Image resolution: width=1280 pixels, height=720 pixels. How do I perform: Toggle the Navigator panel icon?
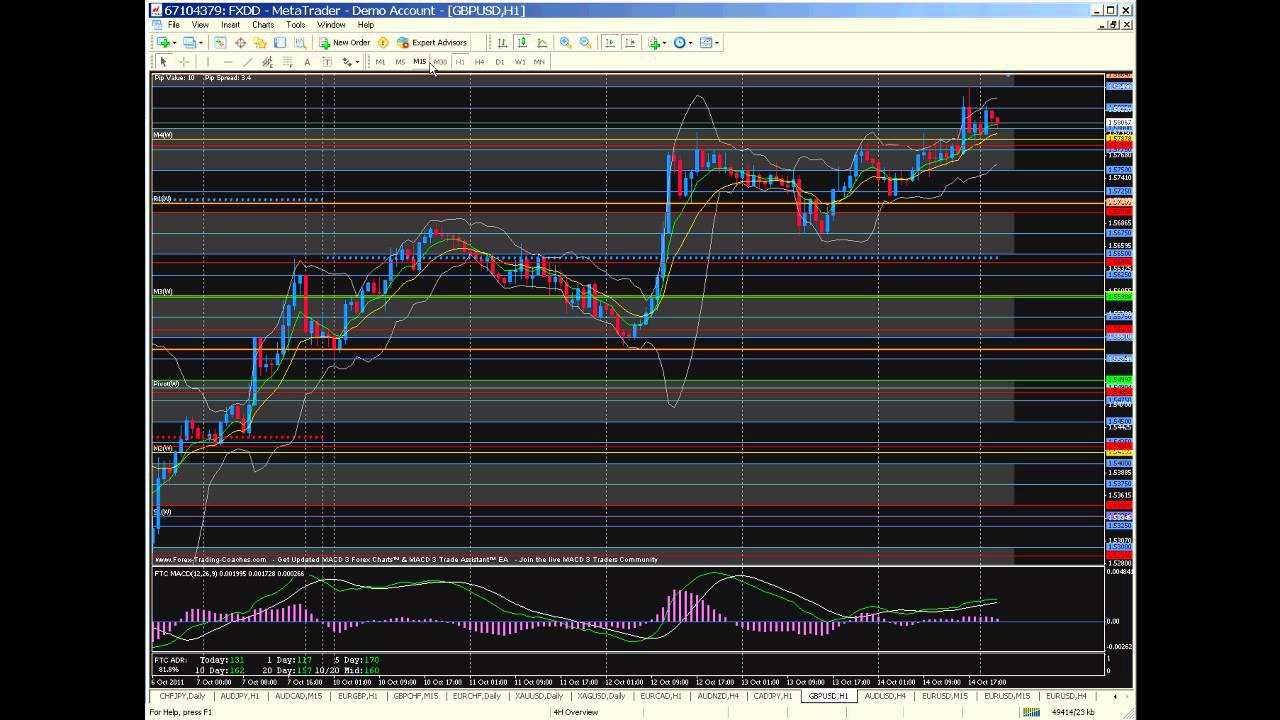pos(260,42)
